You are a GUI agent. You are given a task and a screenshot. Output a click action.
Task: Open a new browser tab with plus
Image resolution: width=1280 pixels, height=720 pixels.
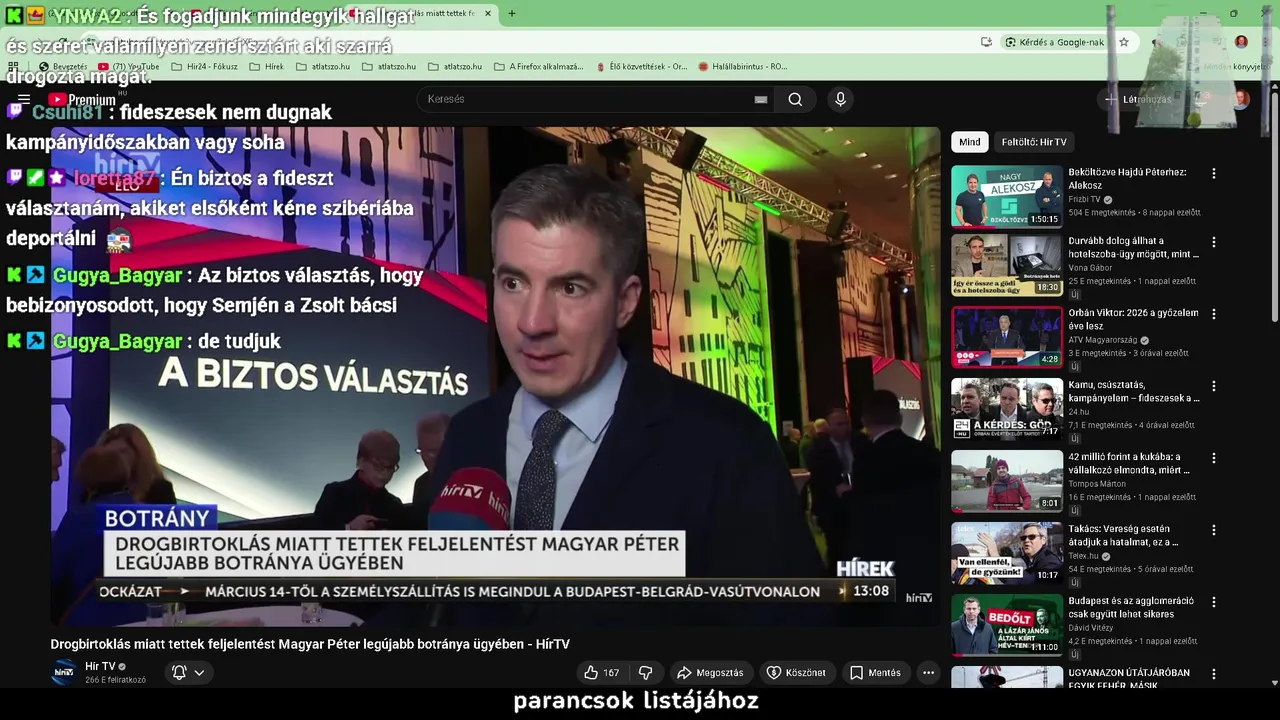(512, 13)
